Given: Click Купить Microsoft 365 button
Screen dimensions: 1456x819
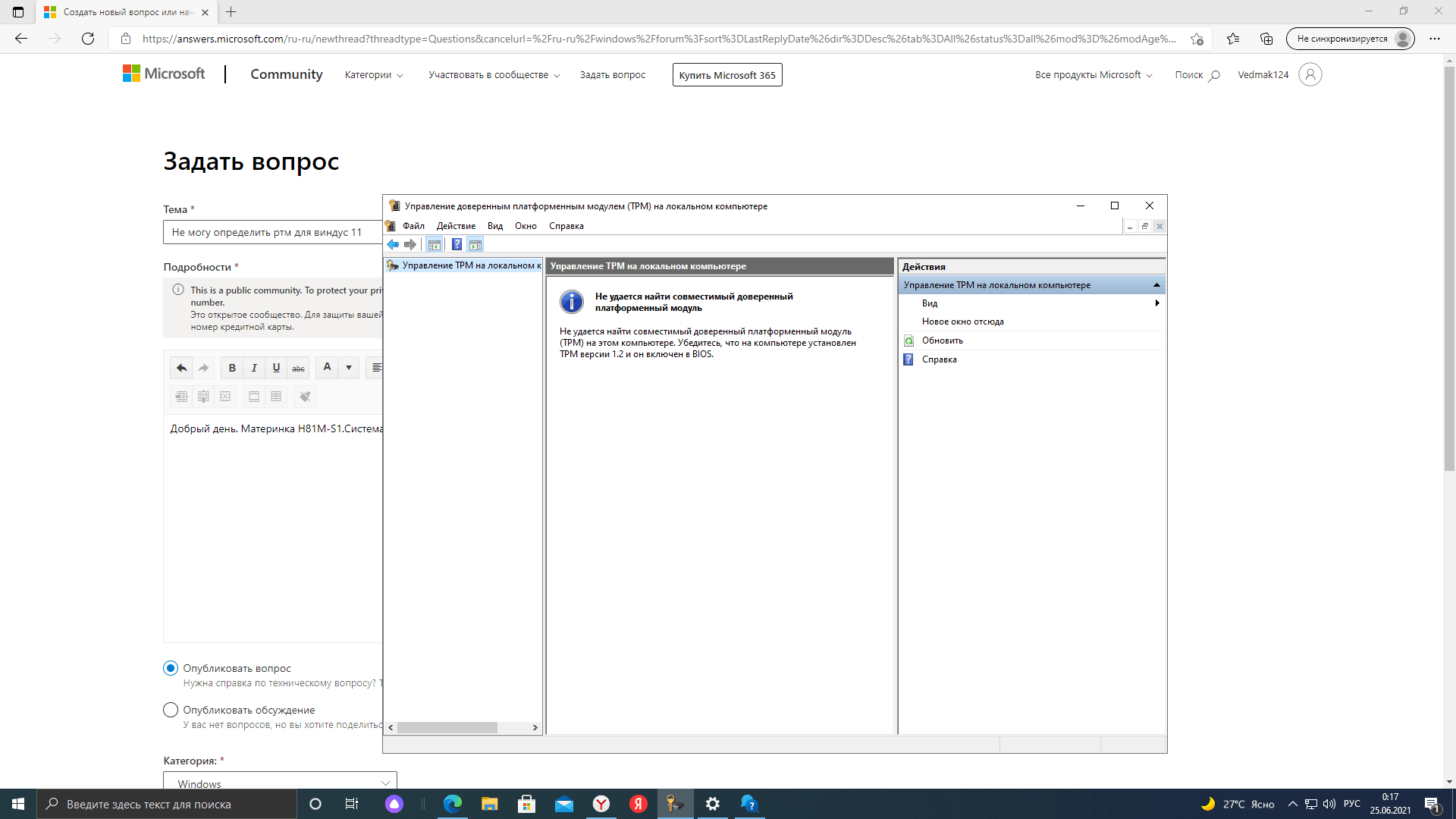Looking at the screenshot, I should click(x=727, y=75).
